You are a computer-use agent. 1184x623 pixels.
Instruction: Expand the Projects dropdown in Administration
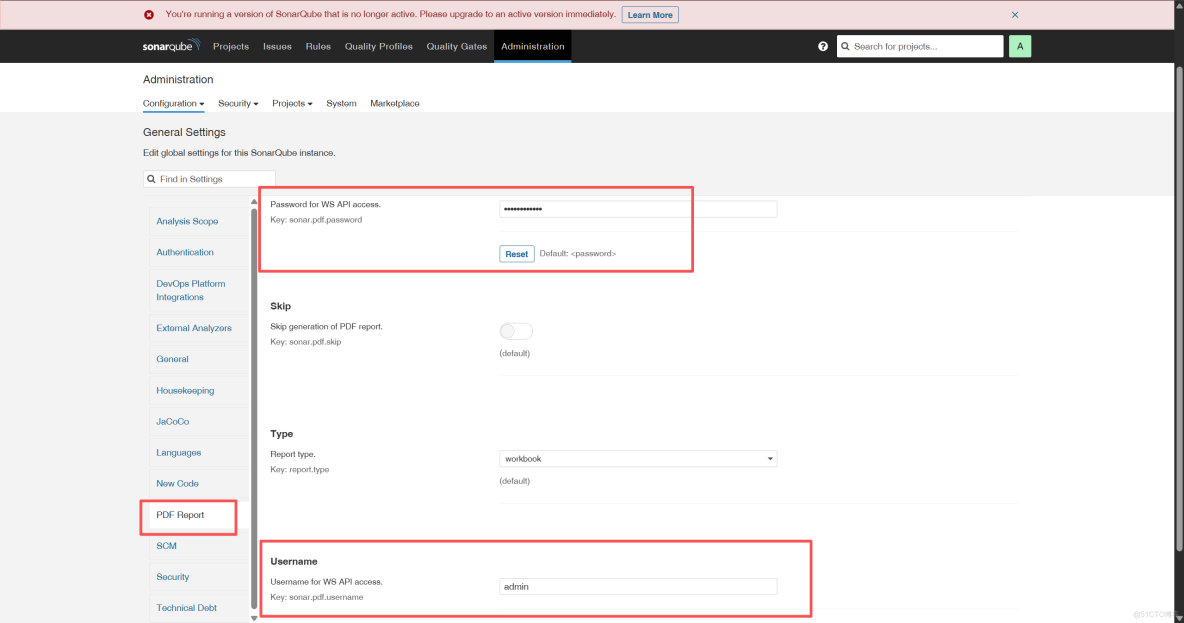[292, 103]
